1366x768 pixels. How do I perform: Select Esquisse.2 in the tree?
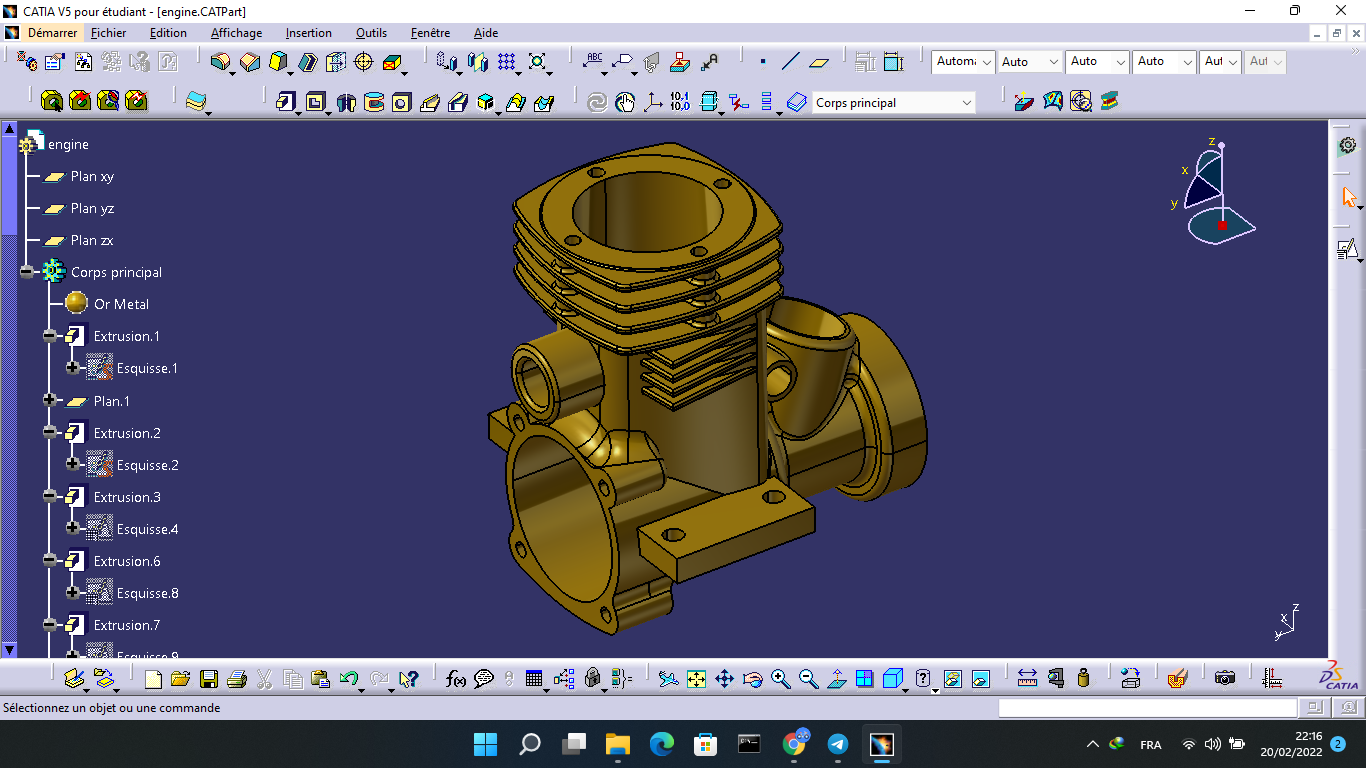pos(147,465)
